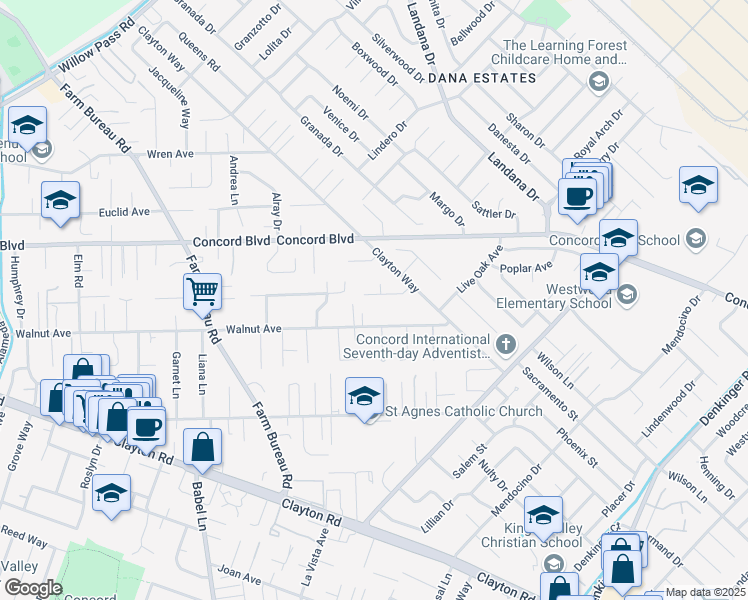Select the Phoenix St street label
Viewport: 748px width, 600px height.
[x=577, y=447]
